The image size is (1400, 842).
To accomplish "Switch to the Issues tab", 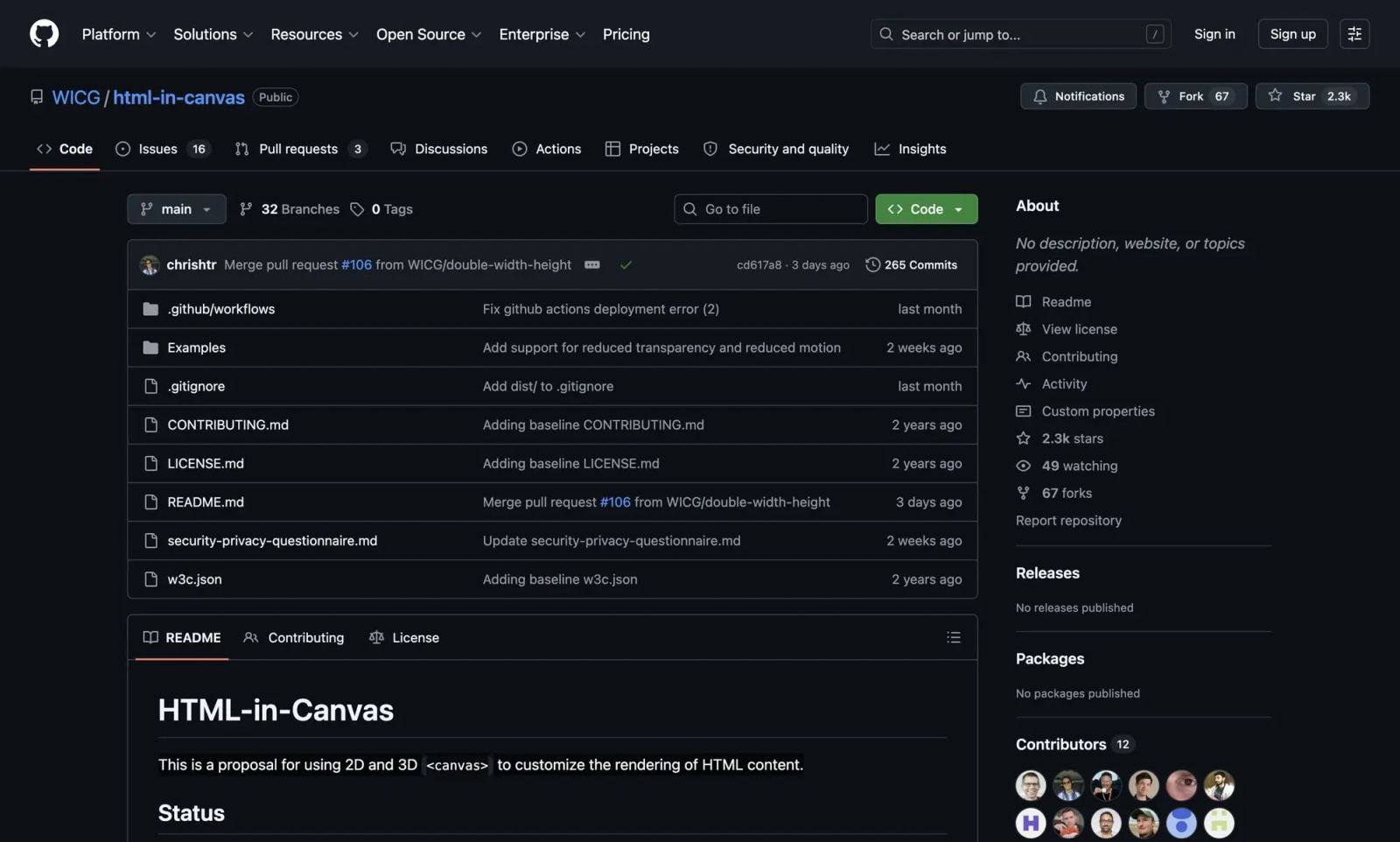I will click(164, 149).
